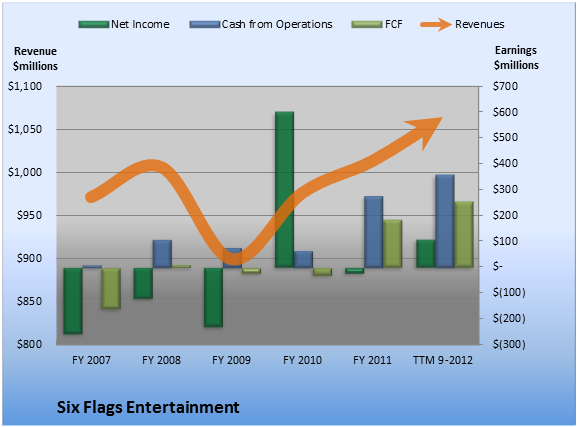Click the $850 revenue axis value
Viewport: 577px width, 427px height.
pyautogui.click(x=29, y=301)
